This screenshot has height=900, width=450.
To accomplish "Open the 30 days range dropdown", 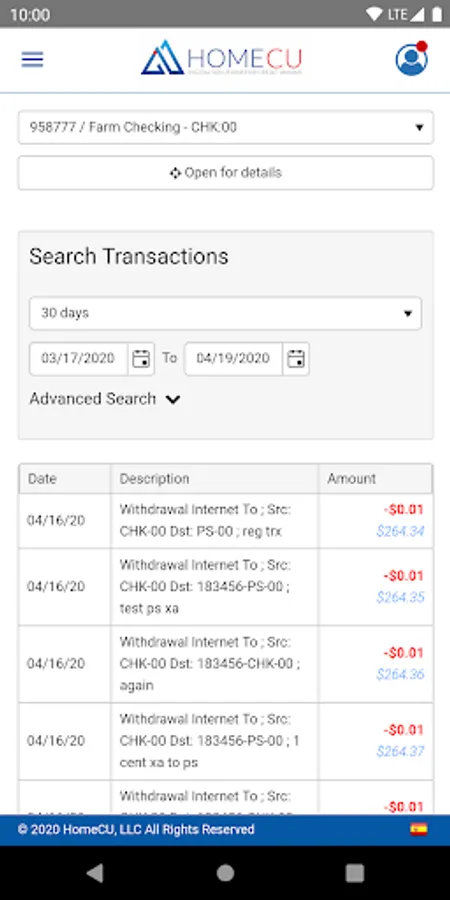I will [226, 313].
